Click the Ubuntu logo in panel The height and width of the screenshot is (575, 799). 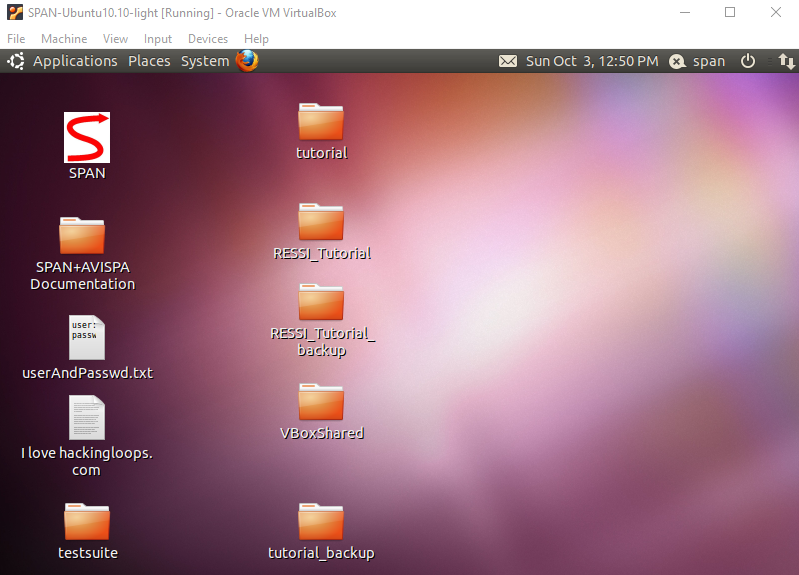(x=16, y=61)
